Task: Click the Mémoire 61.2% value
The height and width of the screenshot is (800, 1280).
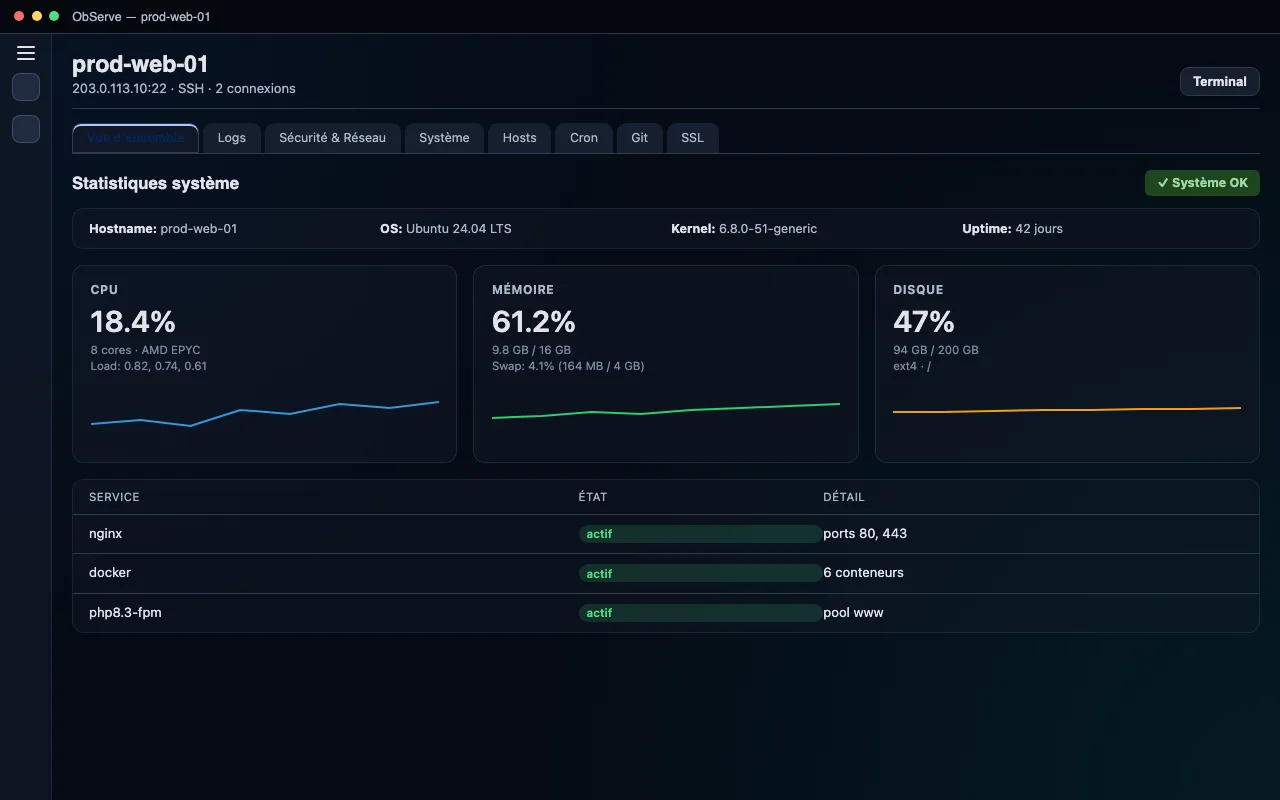Action: click(x=534, y=322)
